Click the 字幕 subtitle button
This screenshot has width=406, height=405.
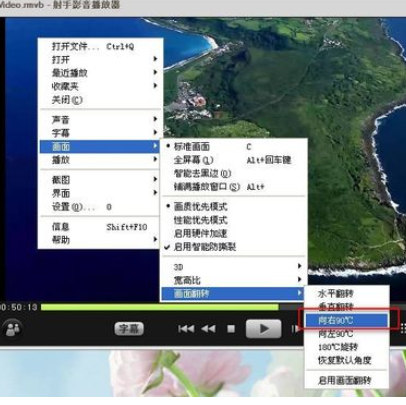click(x=129, y=329)
